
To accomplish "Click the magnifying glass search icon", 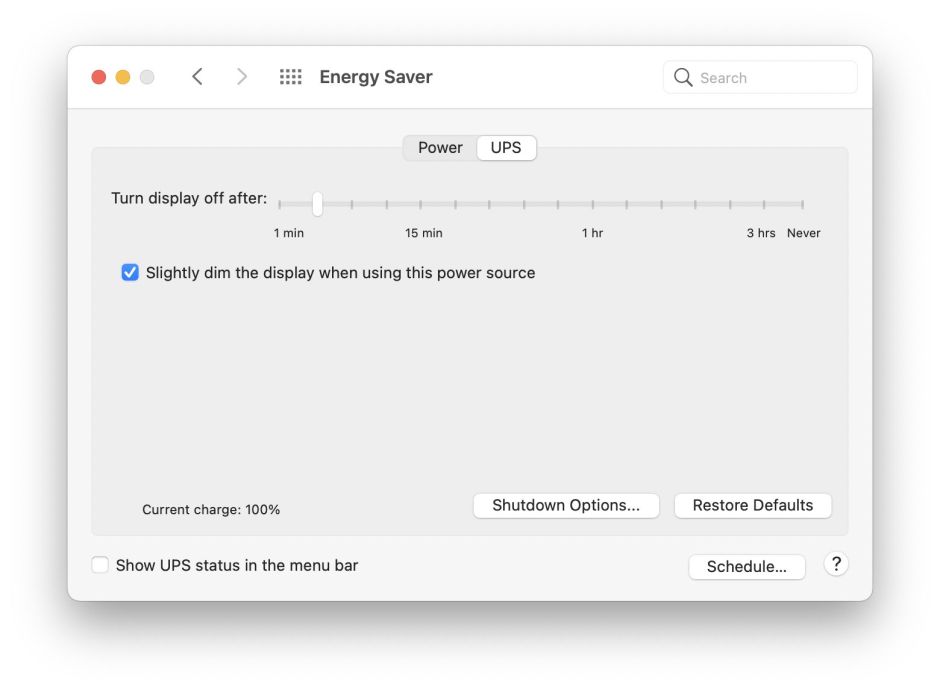I will (683, 78).
